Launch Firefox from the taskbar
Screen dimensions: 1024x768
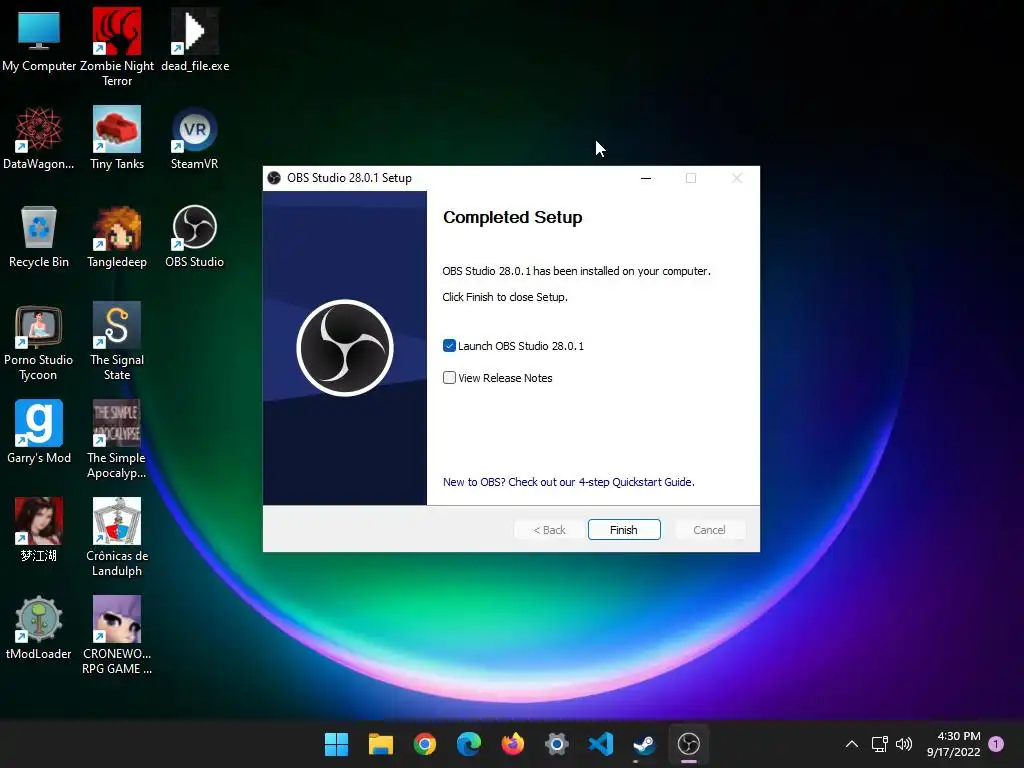click(513, 744)
